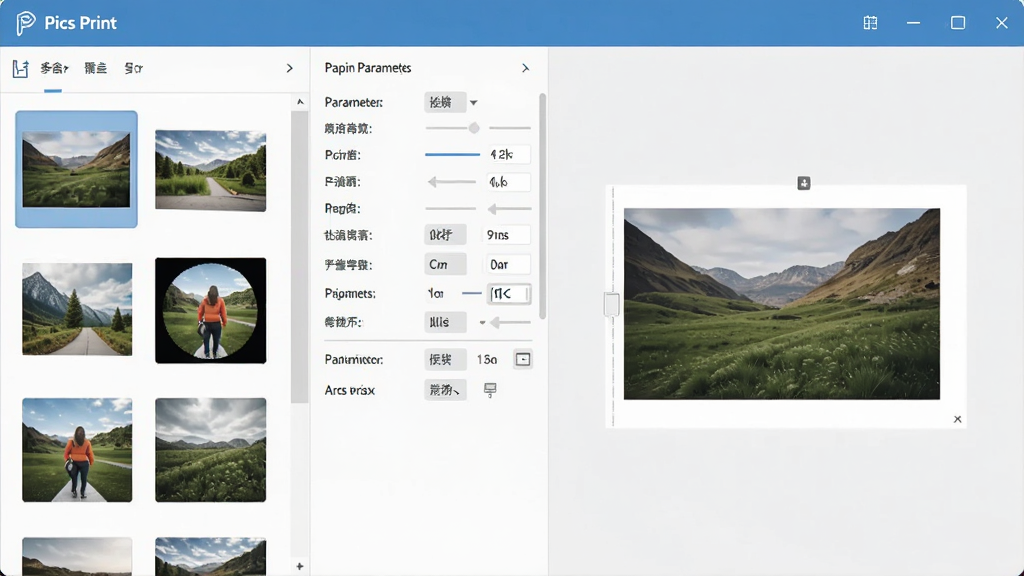Click the 42k value field

point(508,155)
